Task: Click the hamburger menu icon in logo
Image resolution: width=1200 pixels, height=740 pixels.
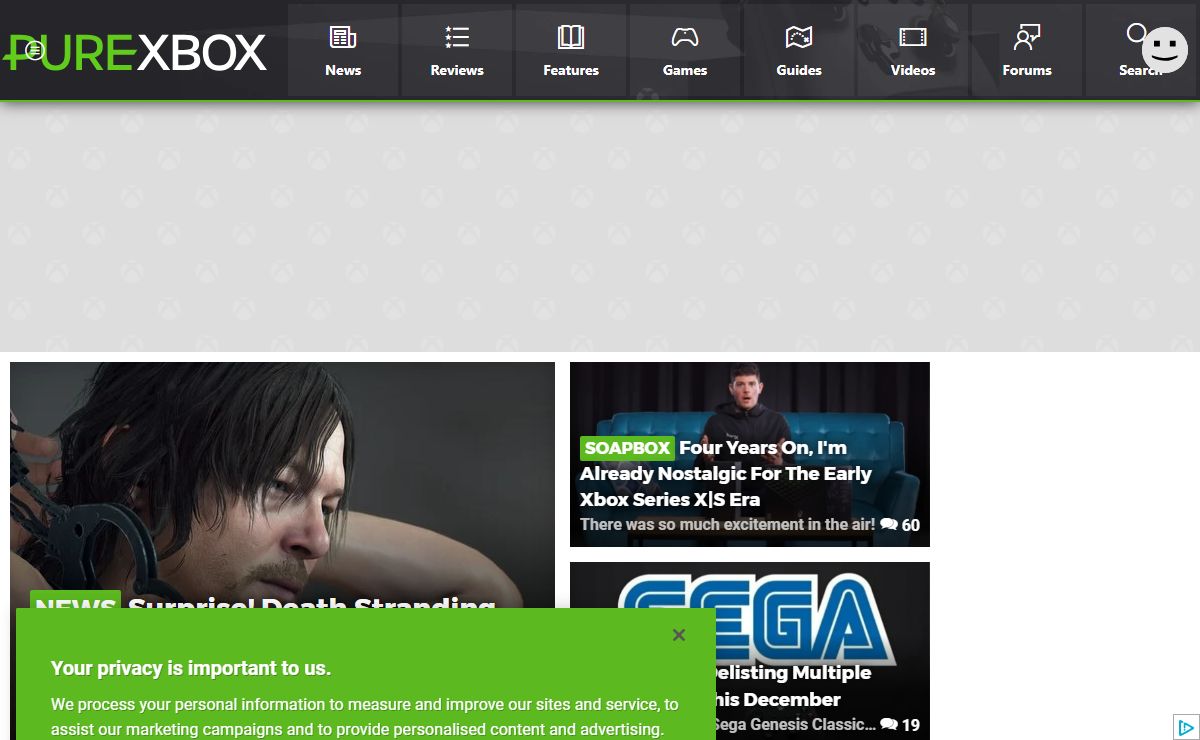Action: click(34, 50)
